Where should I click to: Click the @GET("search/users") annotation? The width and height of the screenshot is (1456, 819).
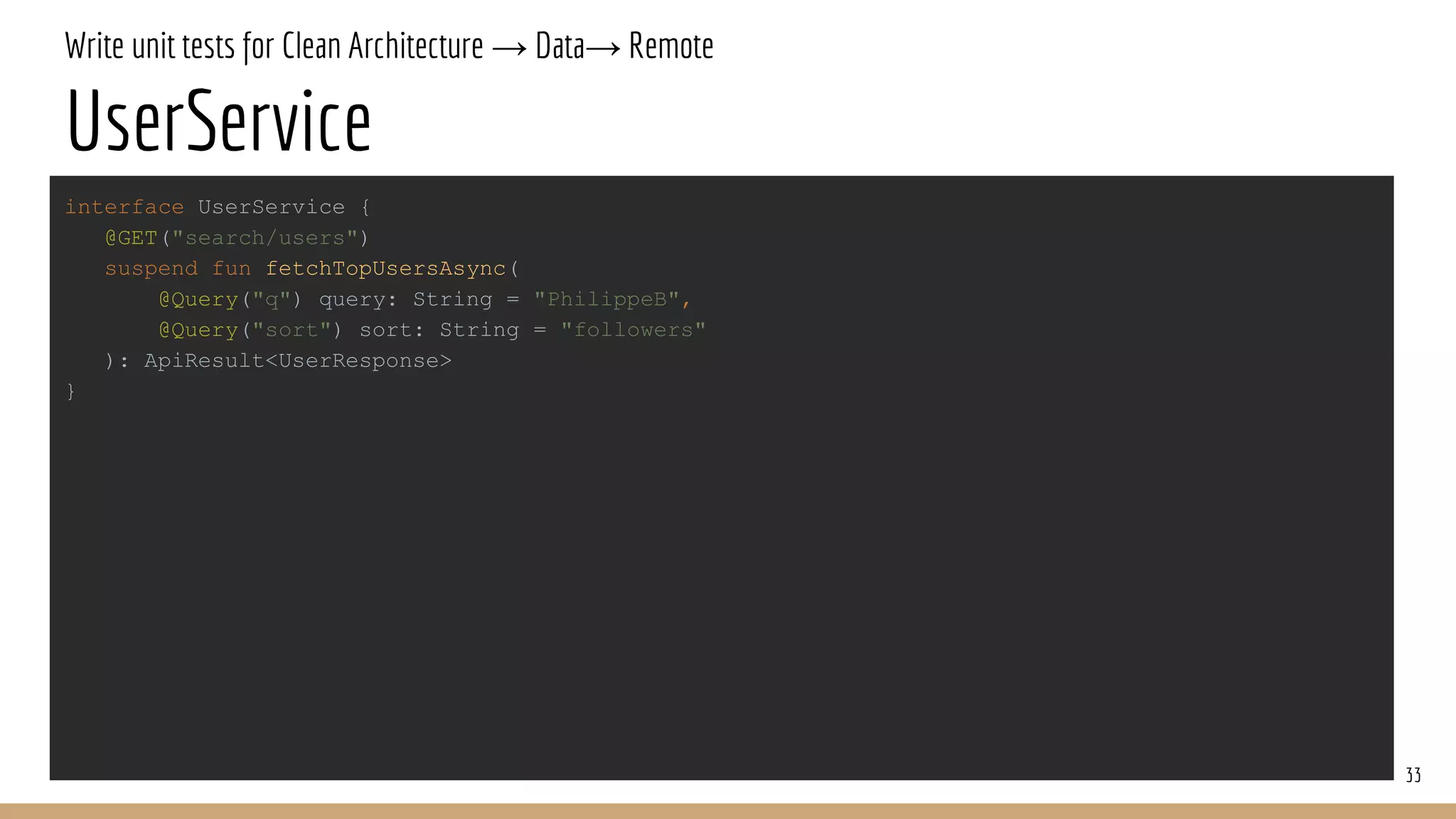237,237
